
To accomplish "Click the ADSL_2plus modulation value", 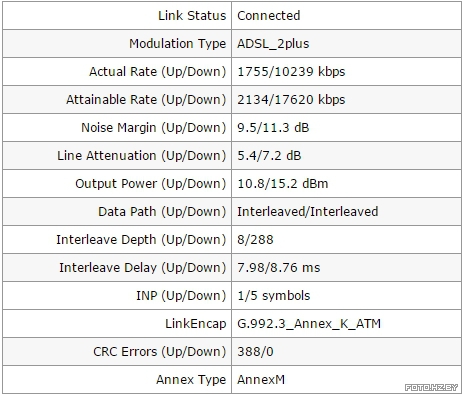I will pos(273,44).
